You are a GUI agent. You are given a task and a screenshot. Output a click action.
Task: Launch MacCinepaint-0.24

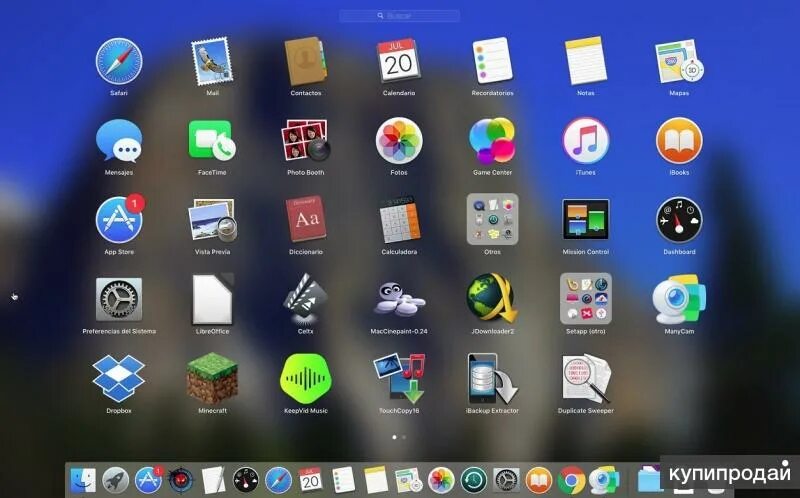pos(399,301)
